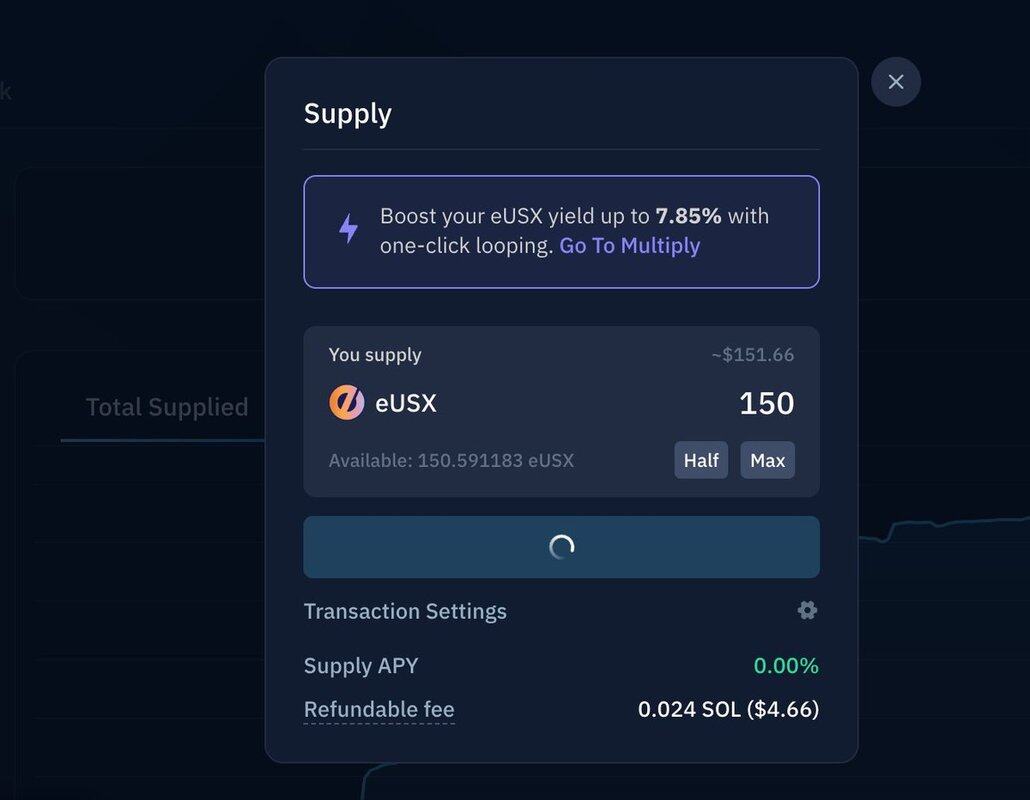Viewport: 1030px width, 800px height.
Task: Click the ~$151.66 estimated value
Action: [752, 355]
